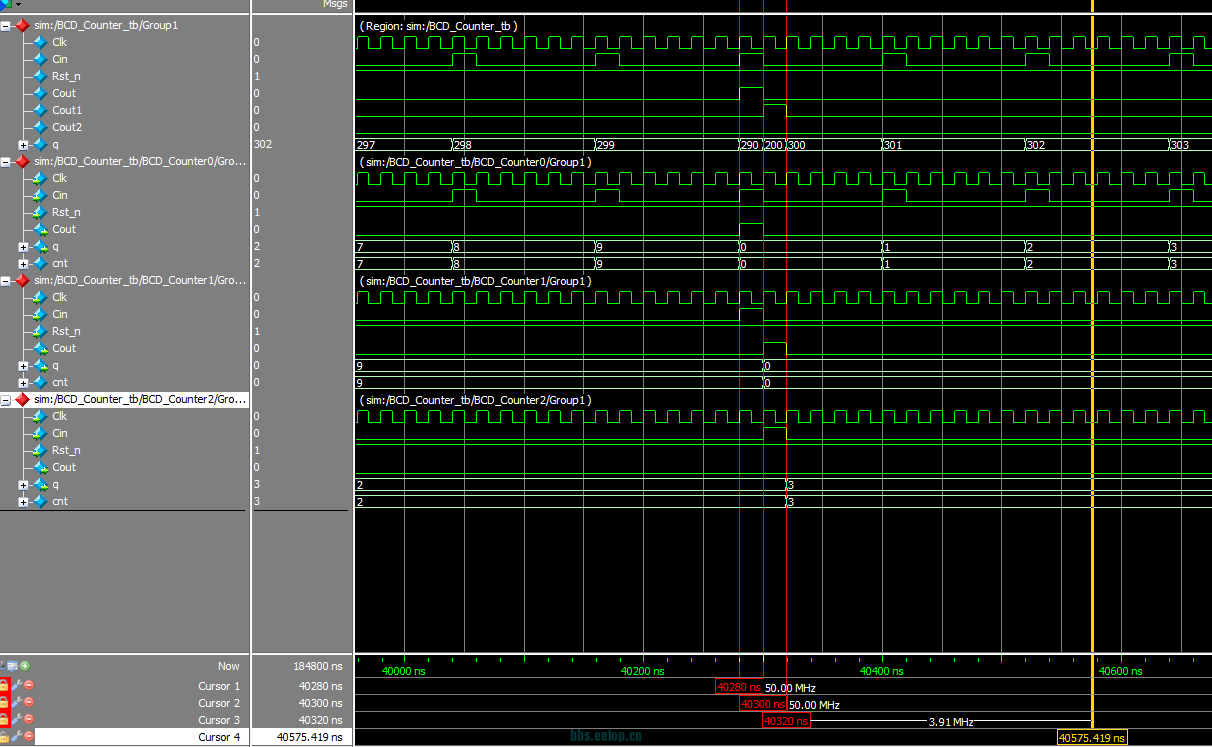Click the BCD_Counter2 group red diamond icon
The width and height of the screenshot is (1212, 747).
click(22, 399)
